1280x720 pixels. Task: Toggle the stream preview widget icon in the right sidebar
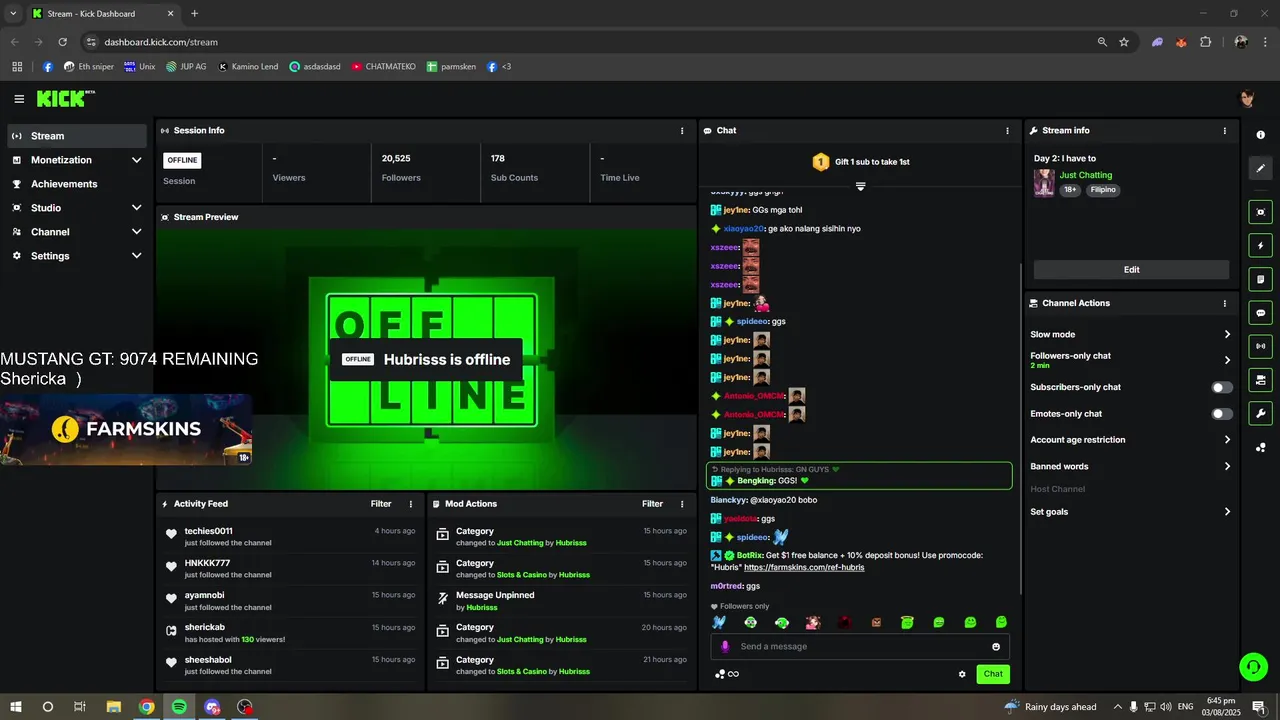coord(1260,212)
